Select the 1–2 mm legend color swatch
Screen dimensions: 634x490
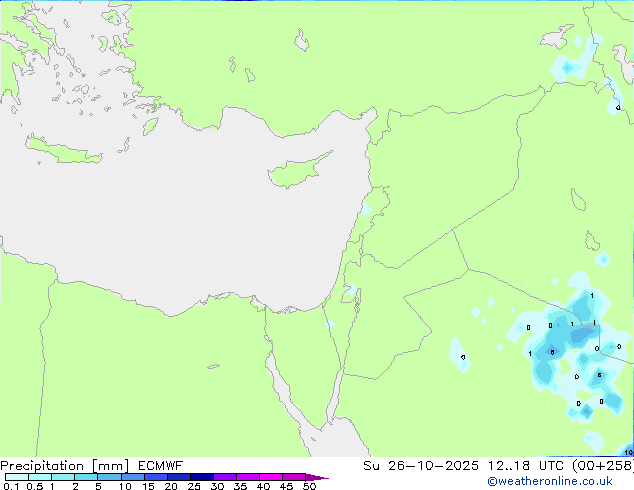point(63,477)
